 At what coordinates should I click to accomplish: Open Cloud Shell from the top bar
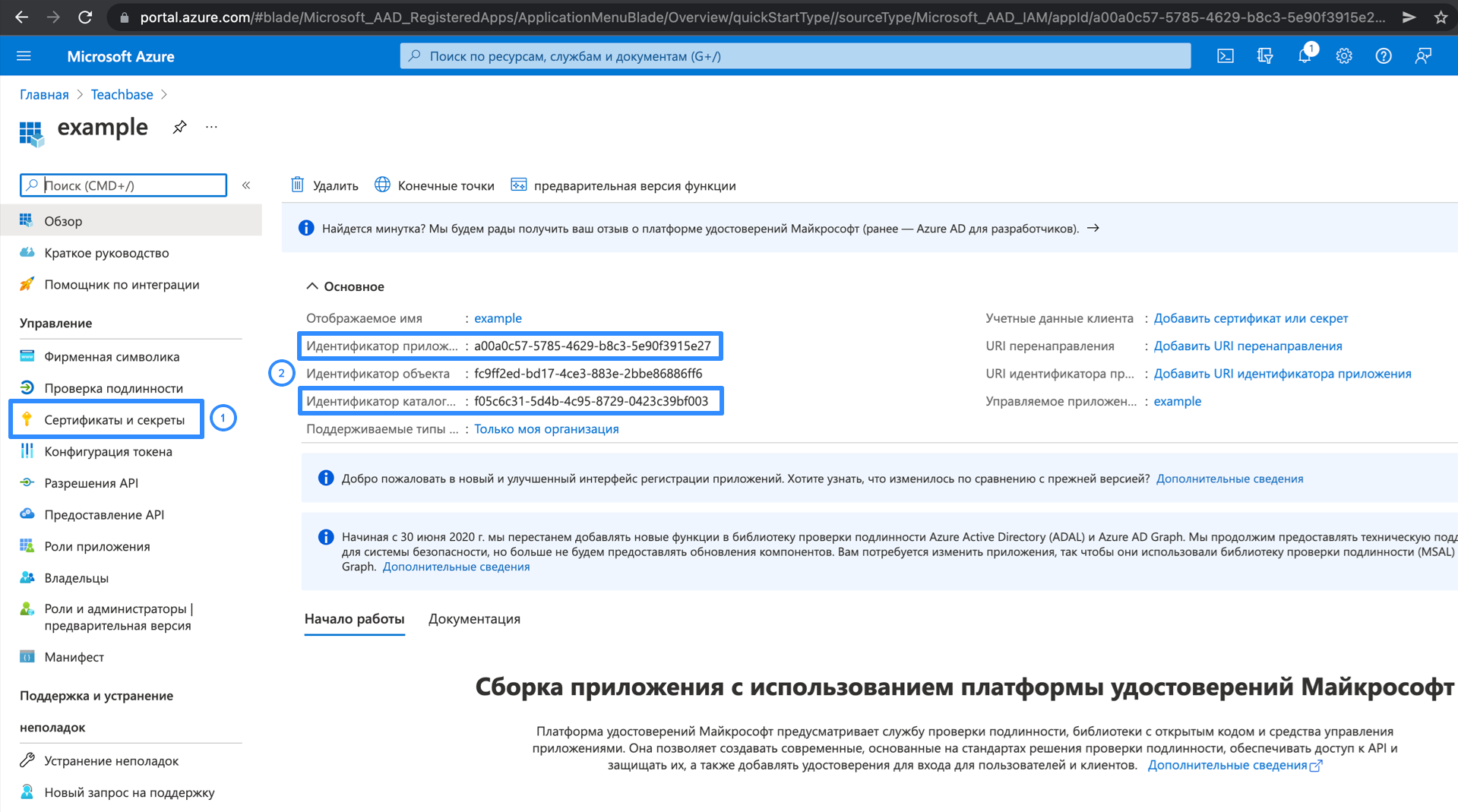coord(1225,56)
